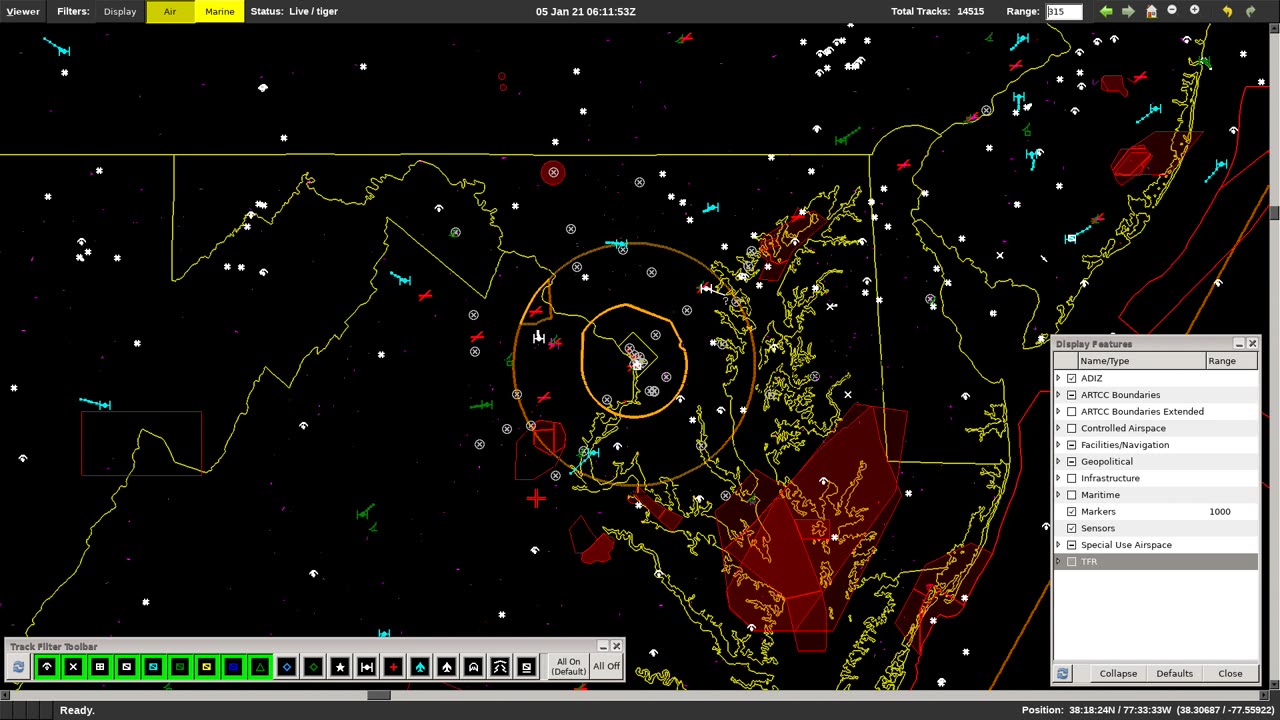Enable the Maritime checkbox

coord(1072,495)
